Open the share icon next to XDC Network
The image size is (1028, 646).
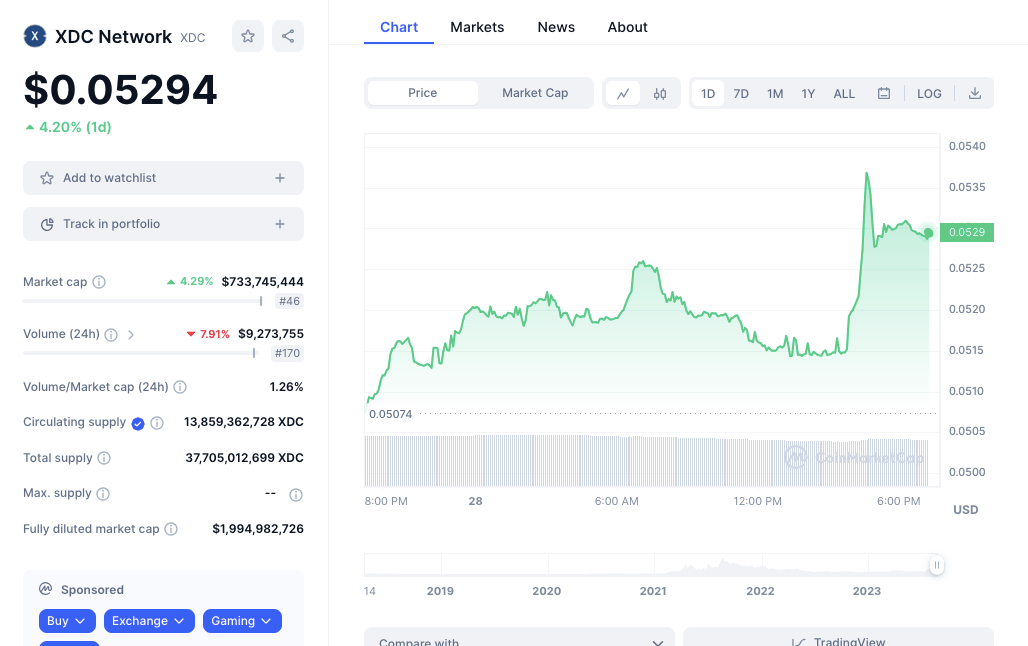click(288, 35)
